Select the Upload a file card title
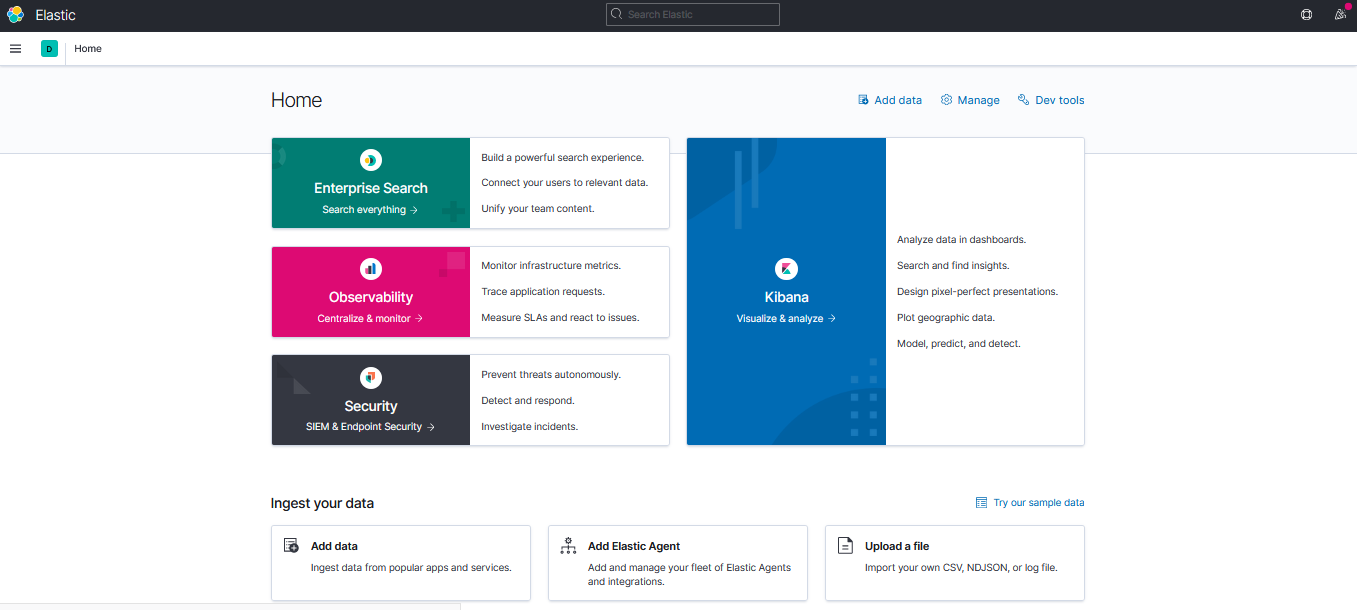1357x610 pixels. click(897, 546)
